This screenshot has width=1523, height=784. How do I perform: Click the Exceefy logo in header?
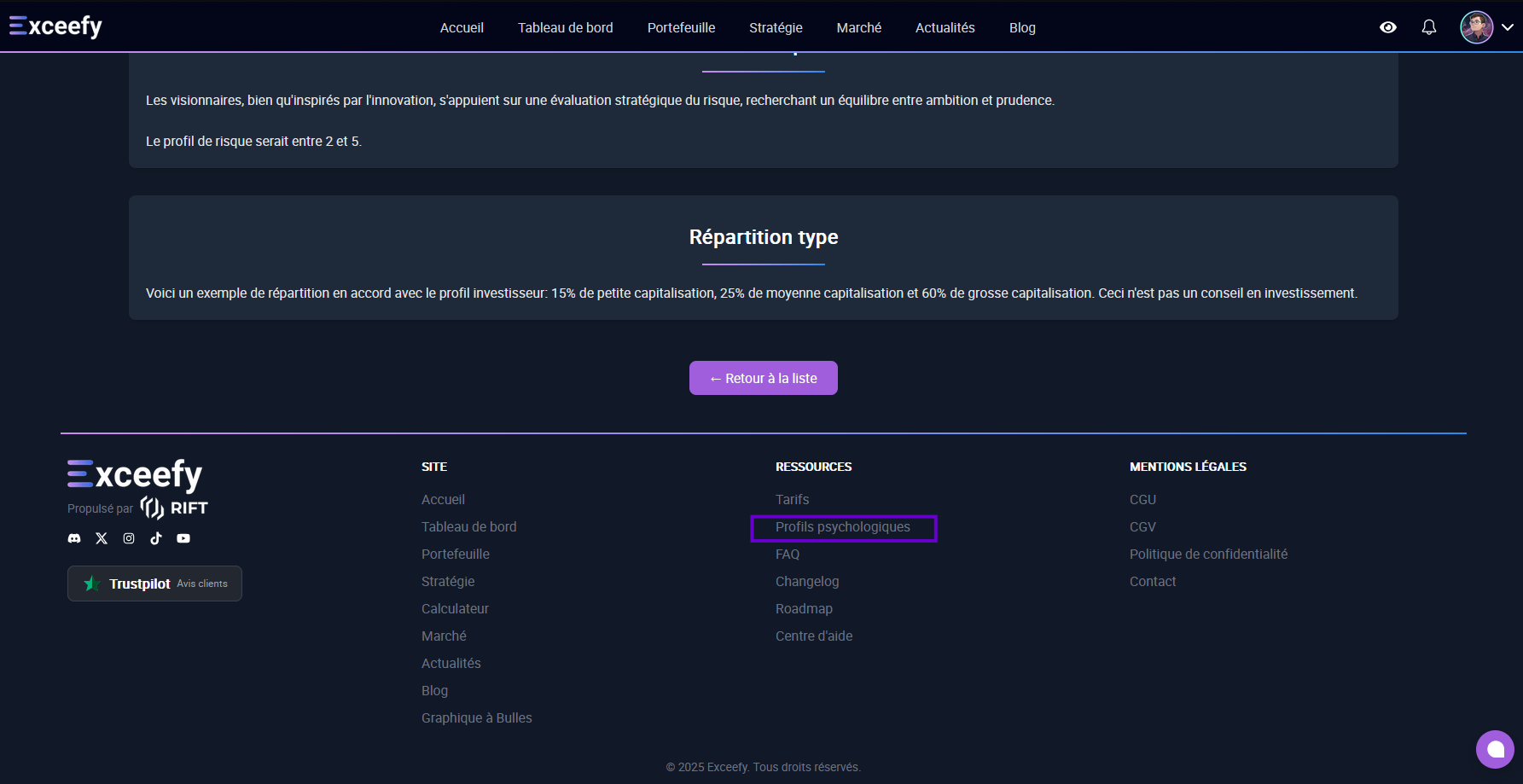pyautogui.click(x=56, y=26)
